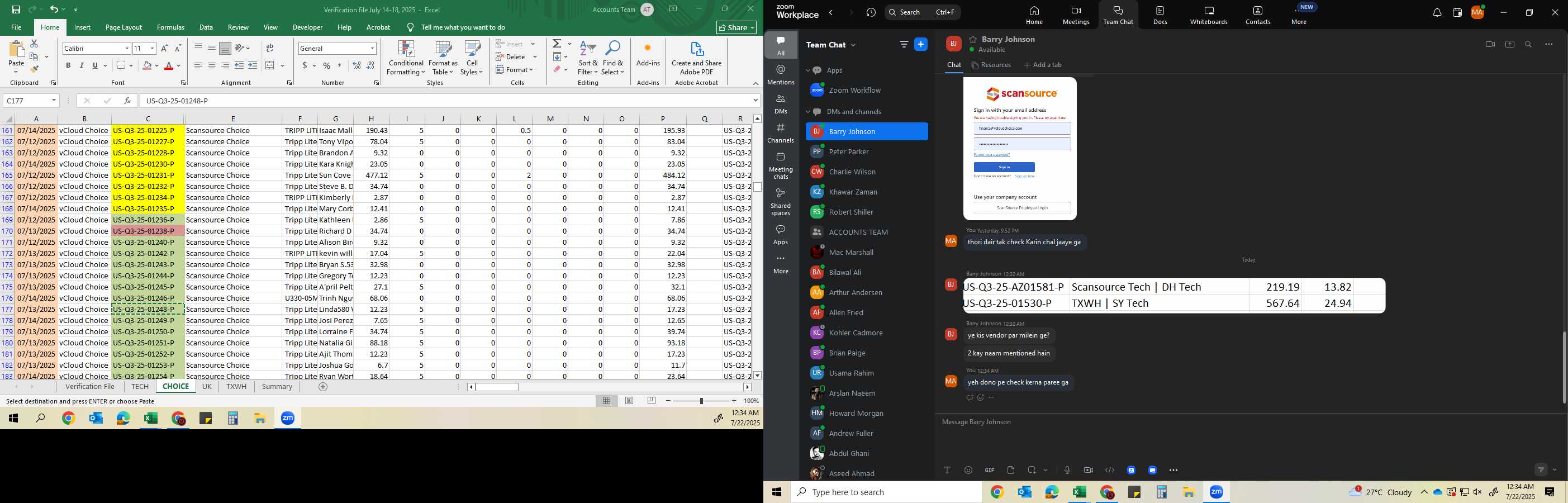The image size is (1568, 503).
Task: Add a new sheet with the plus icon
Action: tap(323, 387)
